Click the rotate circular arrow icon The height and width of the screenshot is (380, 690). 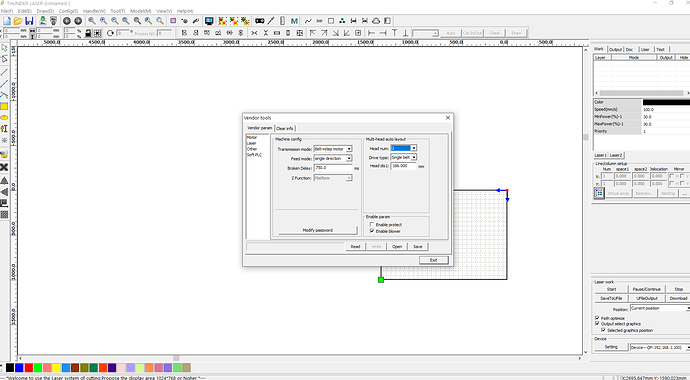(x=110, y=33)
